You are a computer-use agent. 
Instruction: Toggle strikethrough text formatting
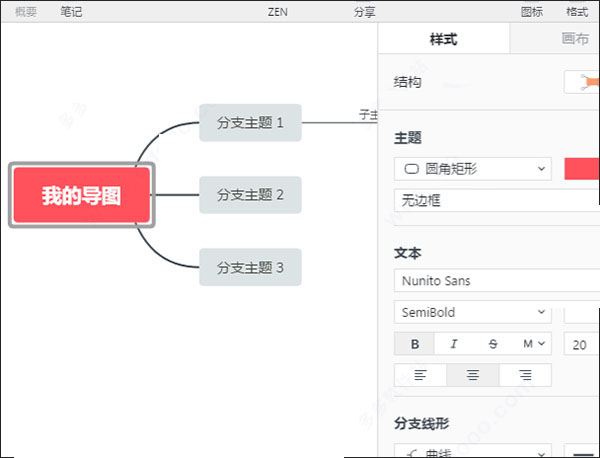coord(492,344)
